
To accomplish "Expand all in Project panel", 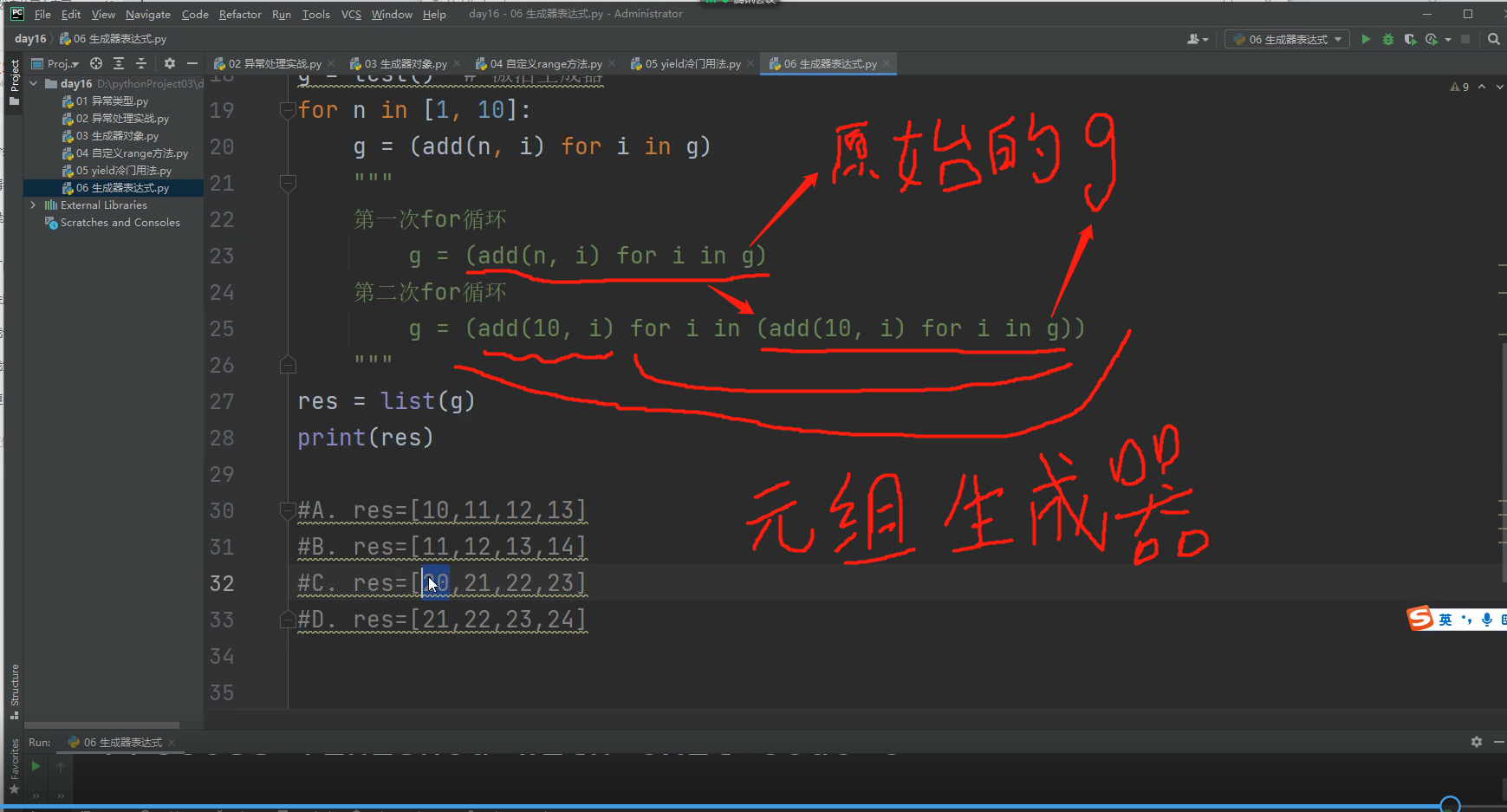I will pyautogui.click(x=119, y=63).
